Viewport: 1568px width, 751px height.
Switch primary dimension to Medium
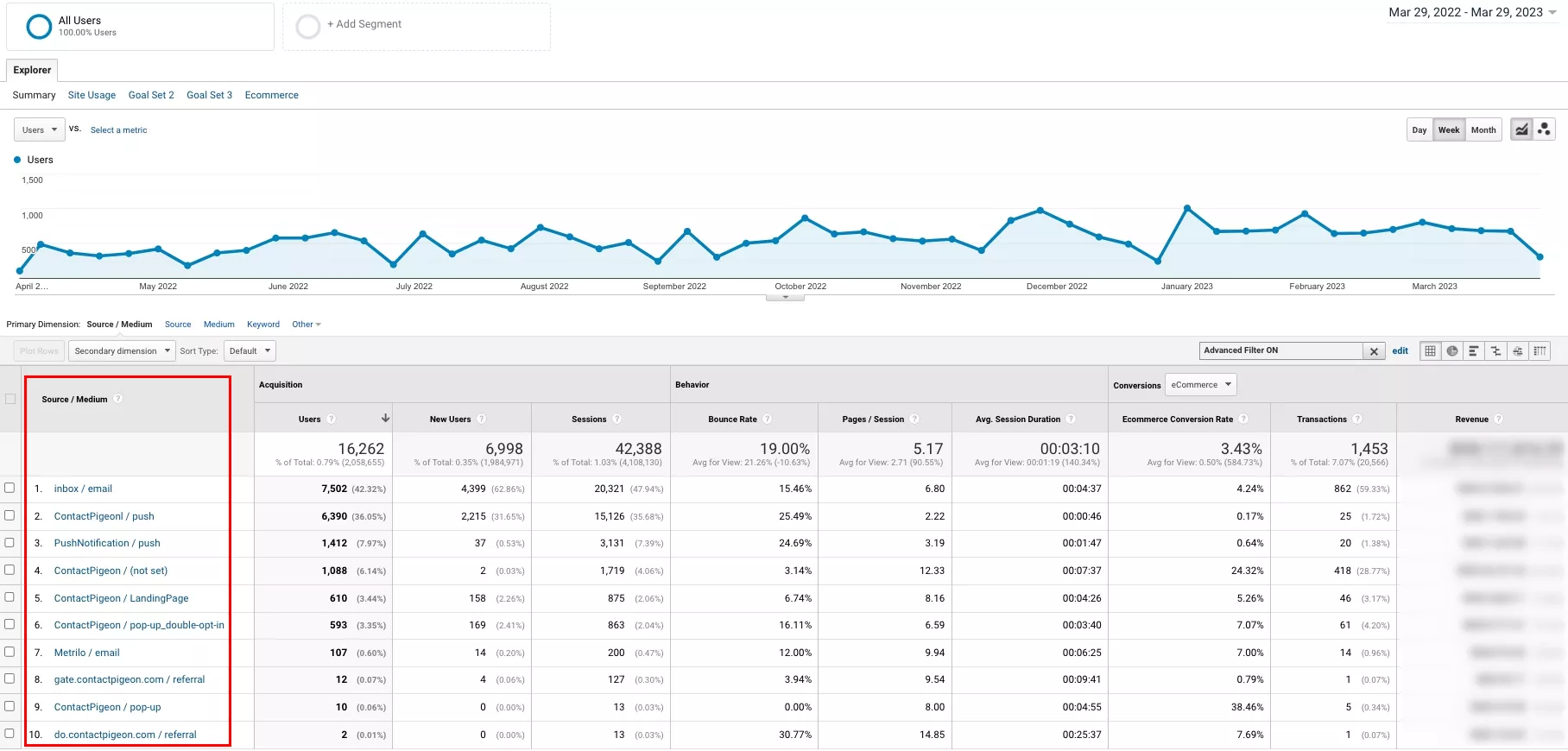coord(218,325)
